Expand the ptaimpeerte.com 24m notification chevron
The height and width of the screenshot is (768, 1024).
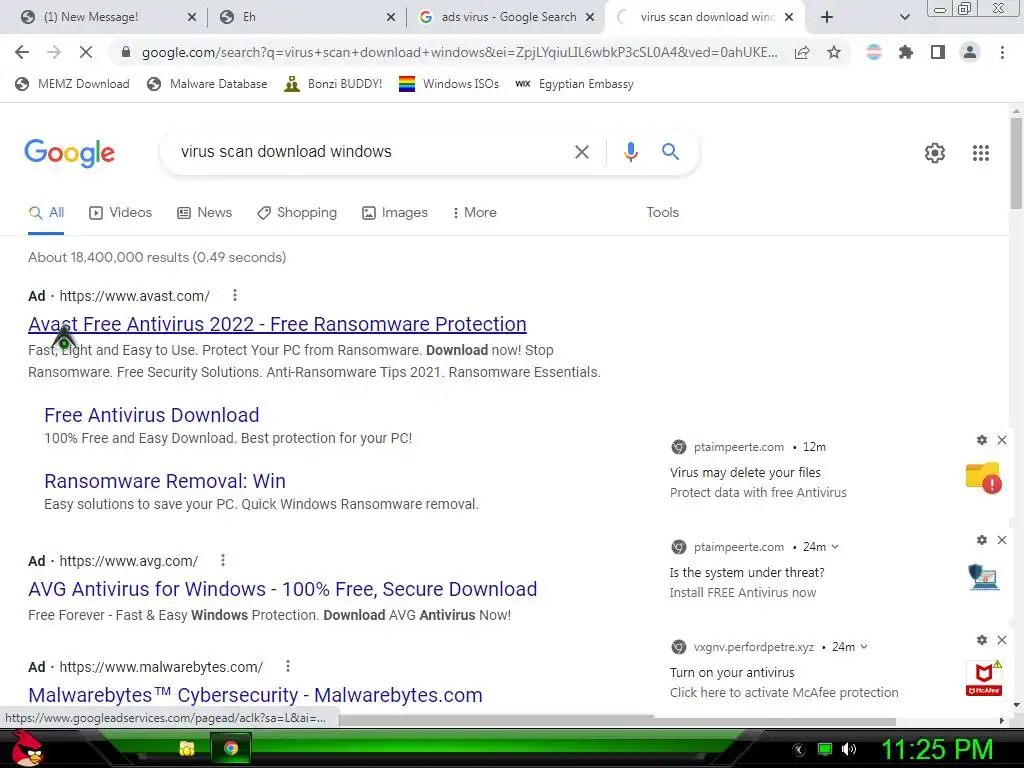click(835, 547)
